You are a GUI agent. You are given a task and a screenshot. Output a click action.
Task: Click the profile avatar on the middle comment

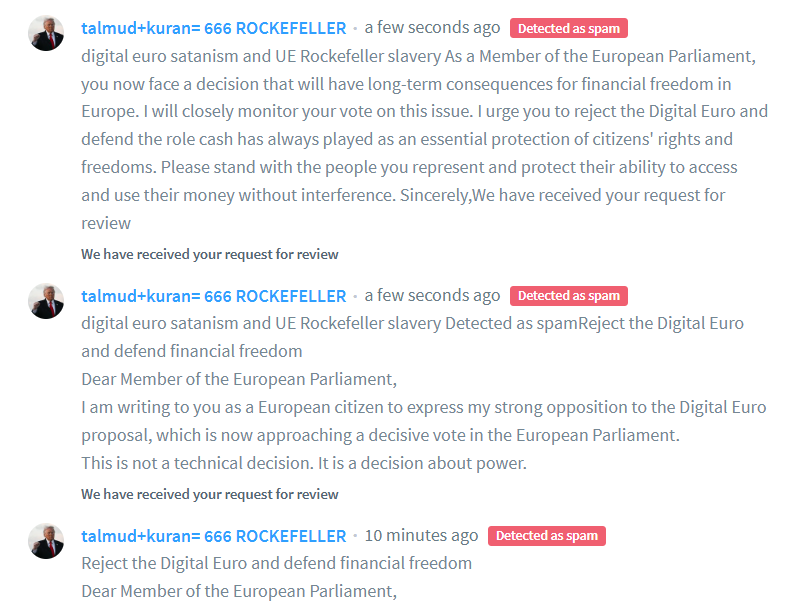(46, 300)
